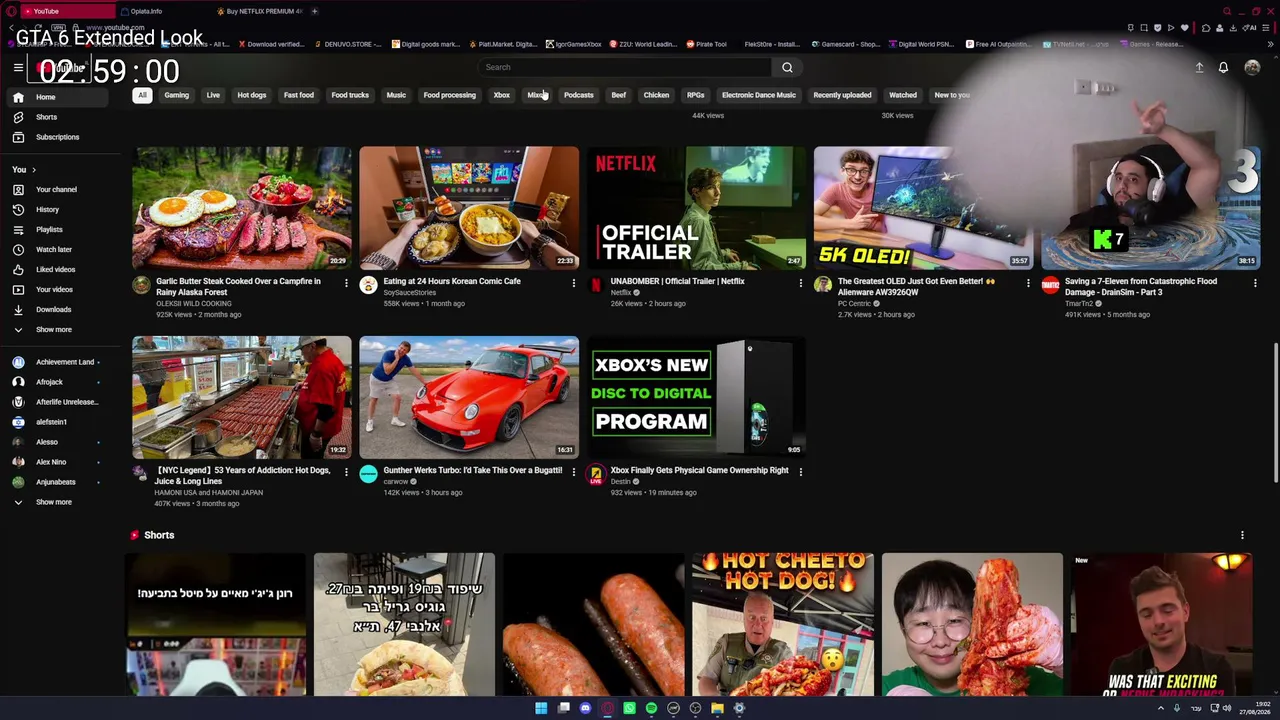Open Discord from the taskbar
The image size is (1280, 720).
click(585, 708)
